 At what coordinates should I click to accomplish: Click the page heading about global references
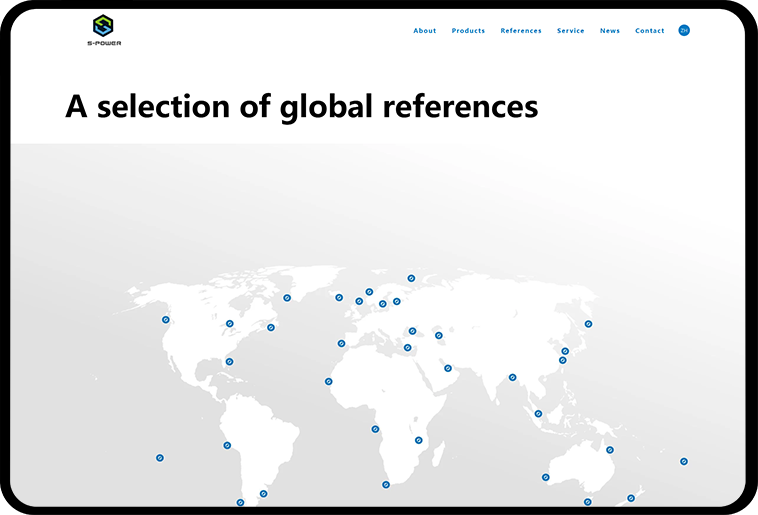301,106
